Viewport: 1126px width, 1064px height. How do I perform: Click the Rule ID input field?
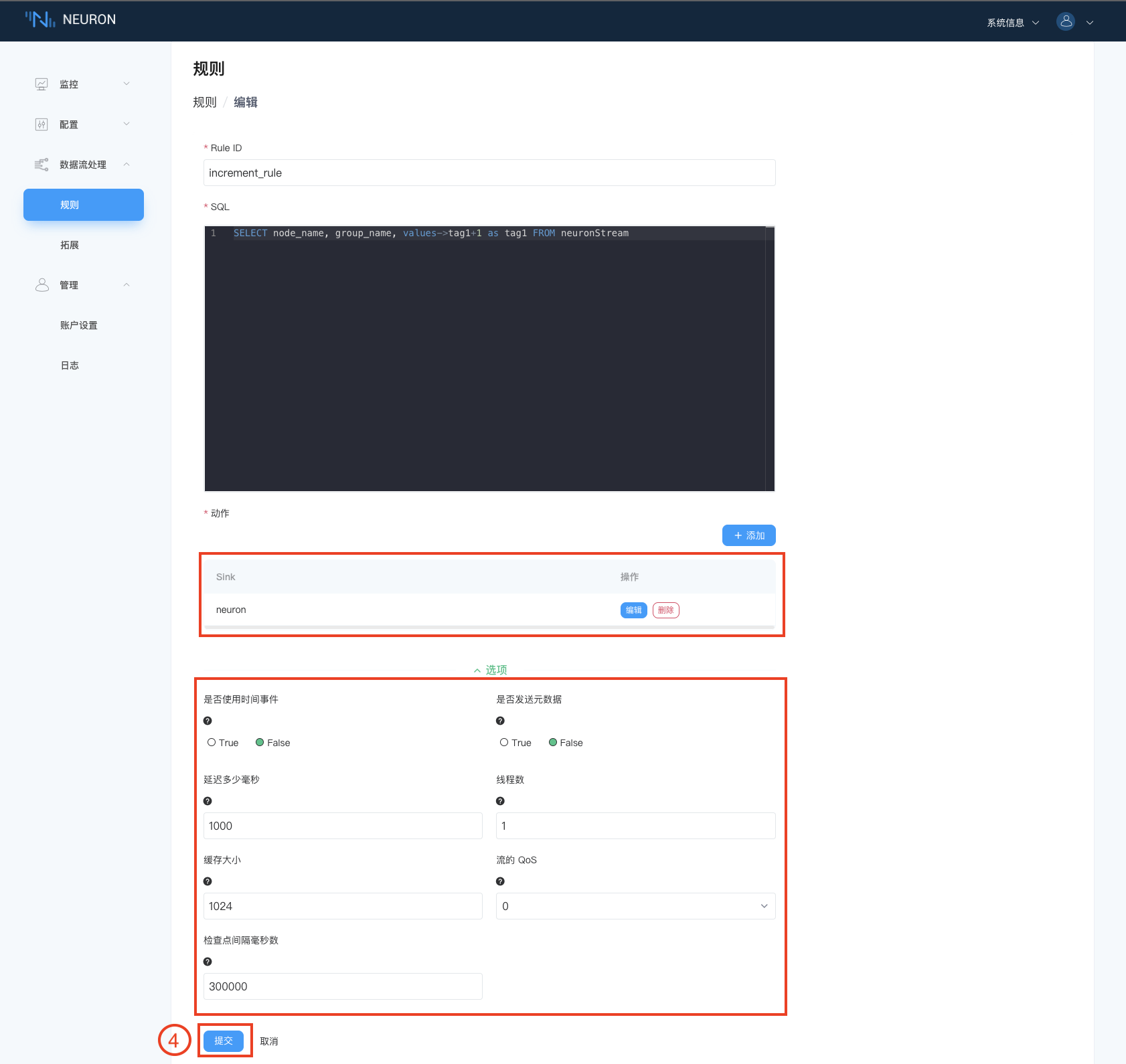[x=489, y=173]
